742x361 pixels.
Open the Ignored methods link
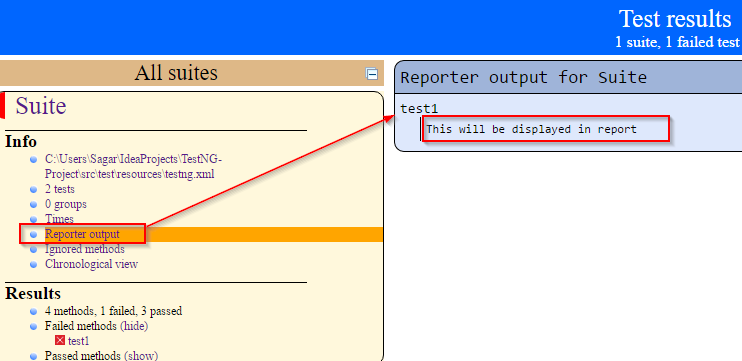(x=85, y=249)
